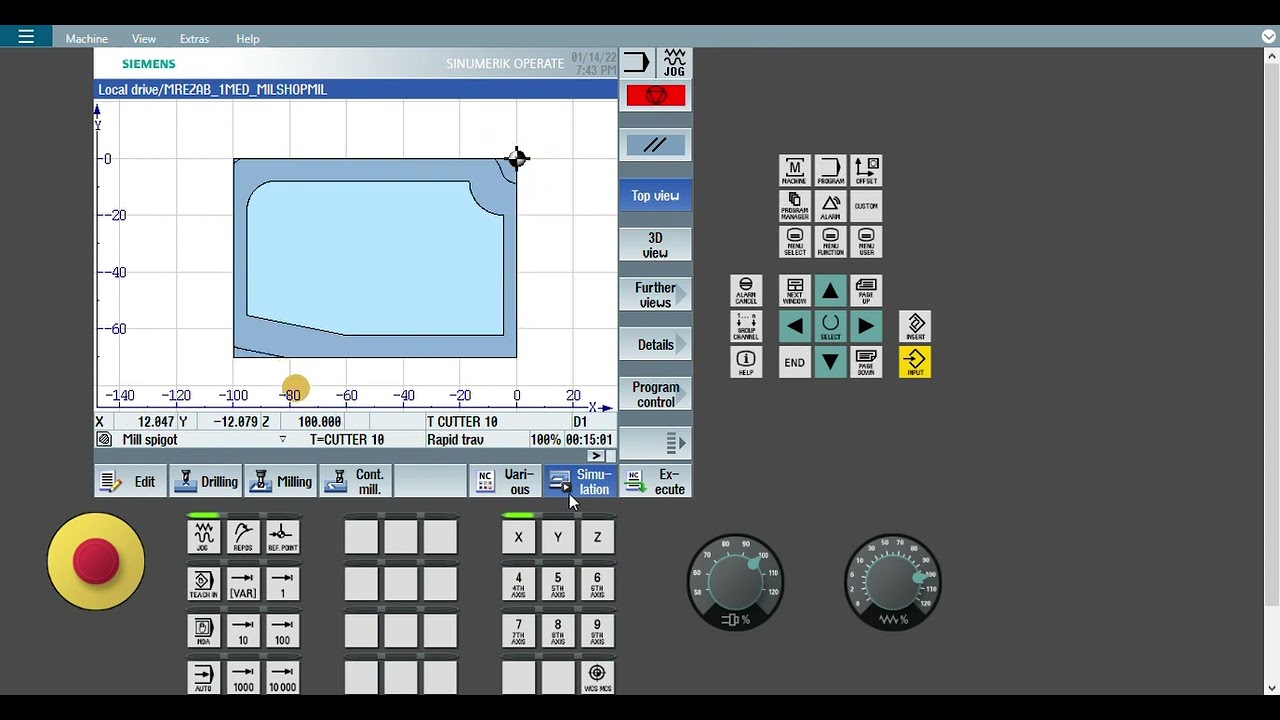Click the Edit softkey

tap(130, 482)
